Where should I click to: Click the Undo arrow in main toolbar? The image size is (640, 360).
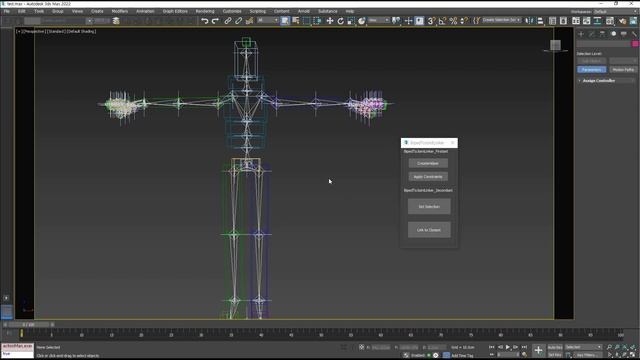point(204,21)
